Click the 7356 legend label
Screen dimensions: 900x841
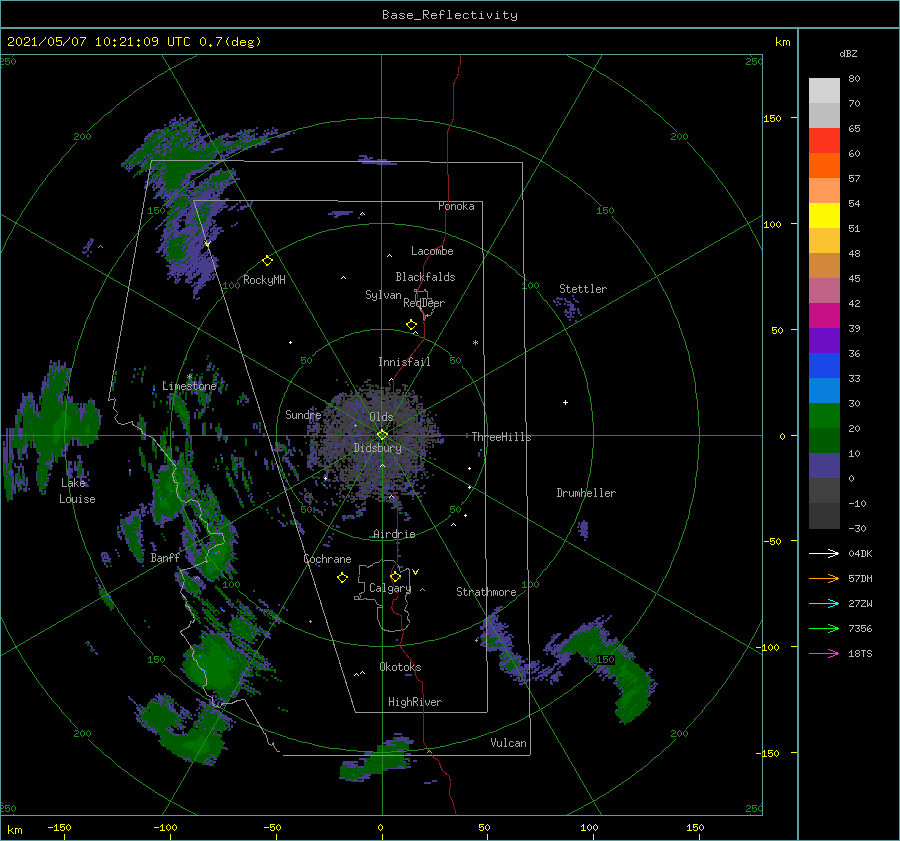[860, 629]
